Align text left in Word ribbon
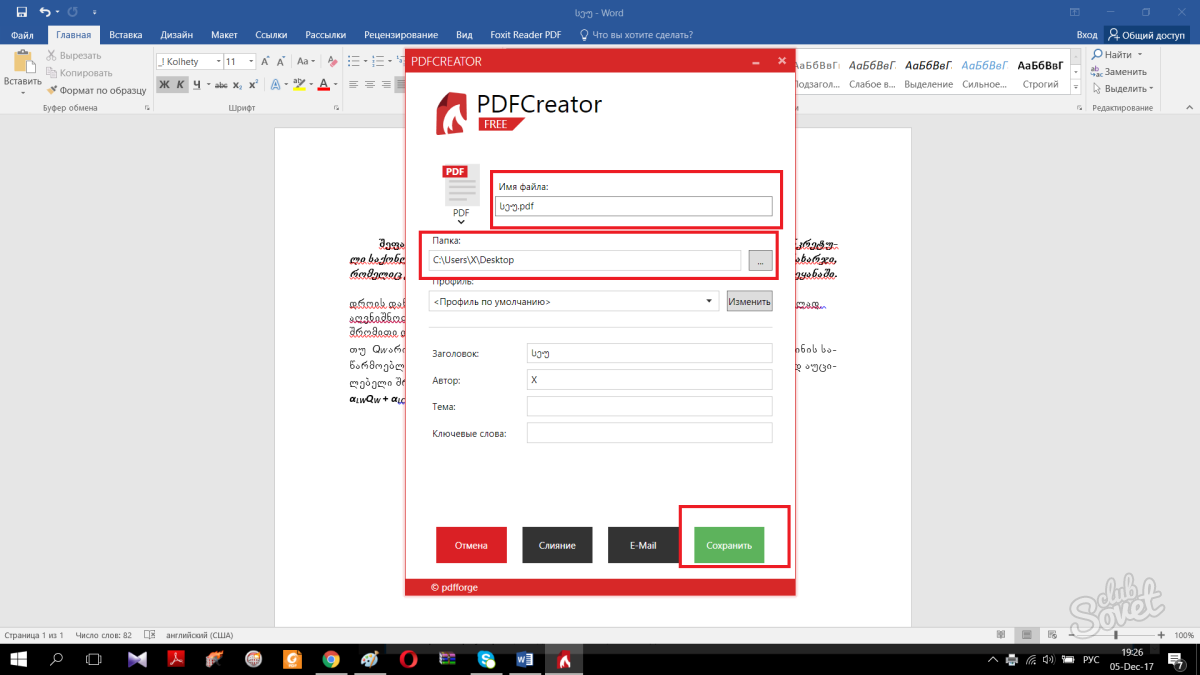This screenshot has height=675, width=1200. [x=353, y=85]
